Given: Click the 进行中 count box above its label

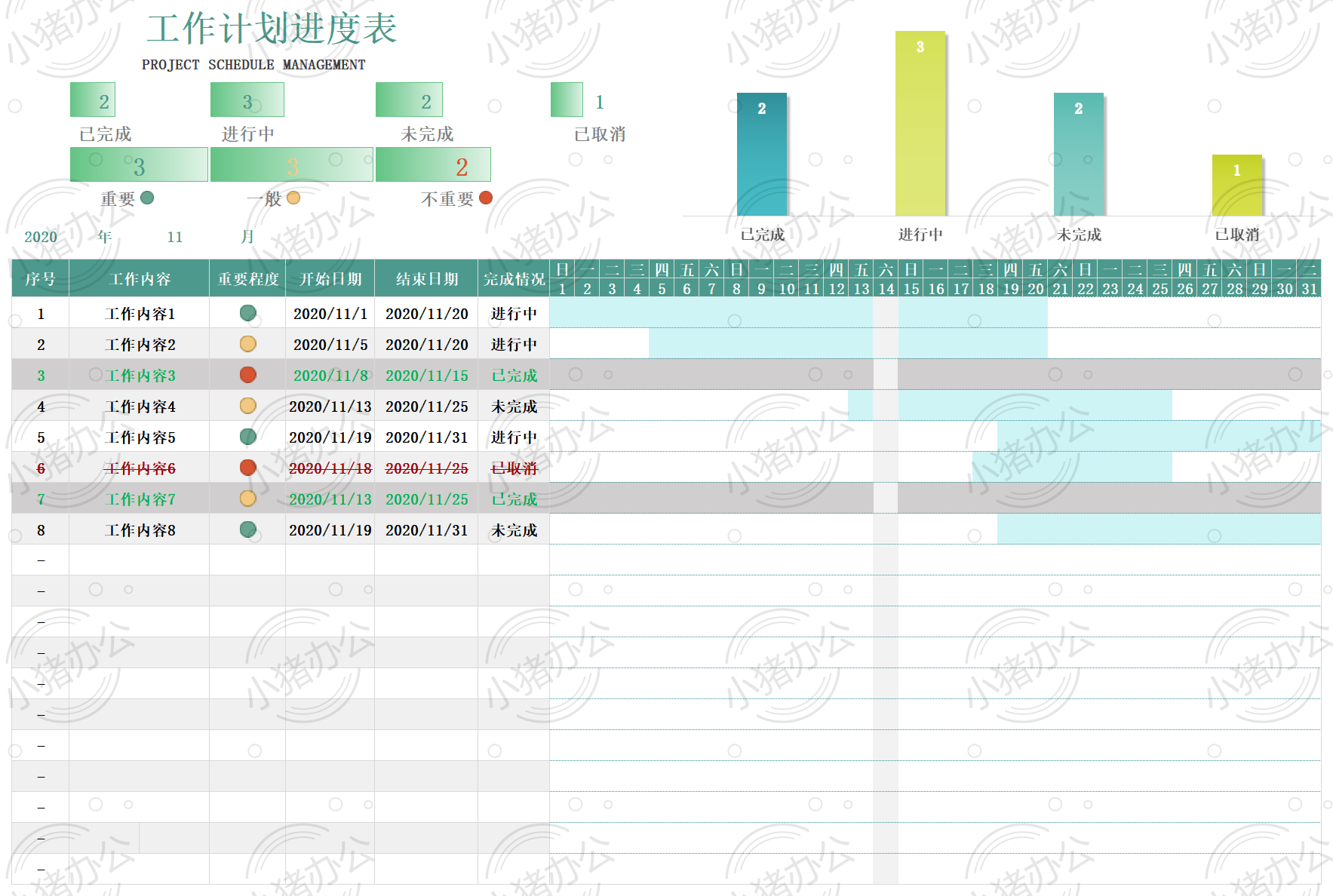Looking at the screenshot, I should click(x=247, y=100).
